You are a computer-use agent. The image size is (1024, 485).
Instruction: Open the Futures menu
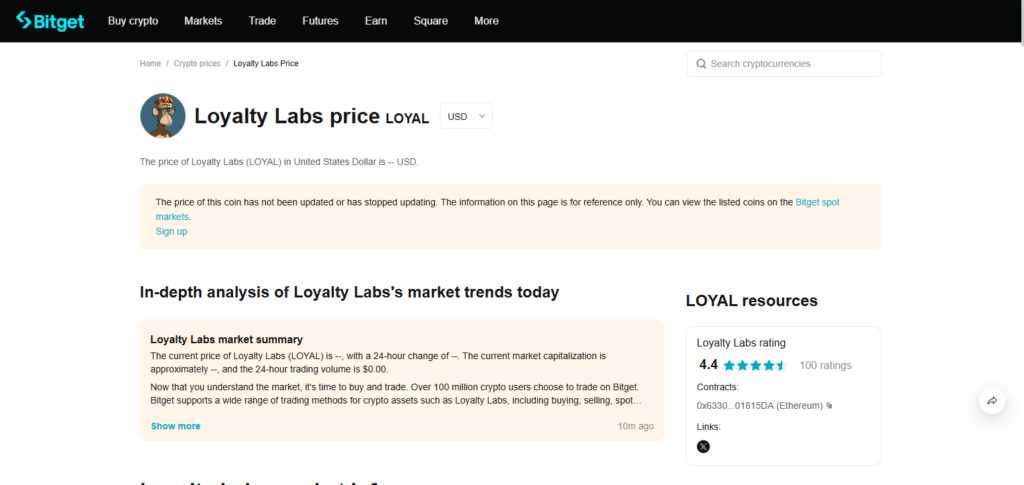[320, 21]
